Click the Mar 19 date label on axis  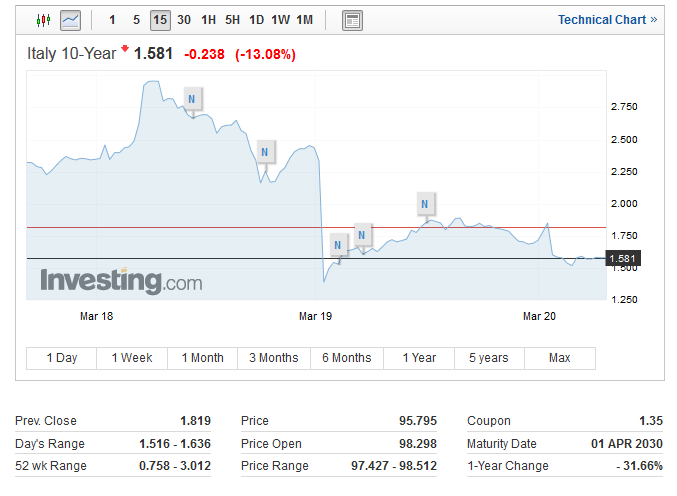pyautogui.click(x=316, y=316)
